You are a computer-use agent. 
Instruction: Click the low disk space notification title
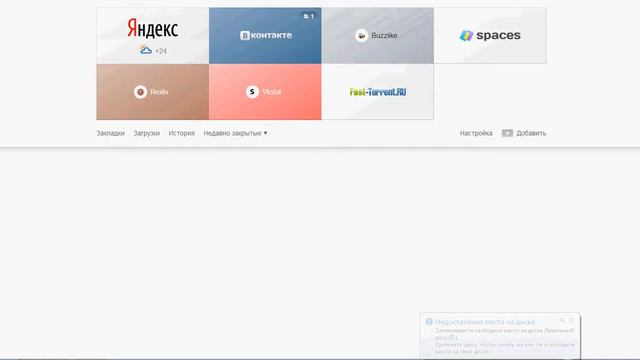click(x=485, y=322)
